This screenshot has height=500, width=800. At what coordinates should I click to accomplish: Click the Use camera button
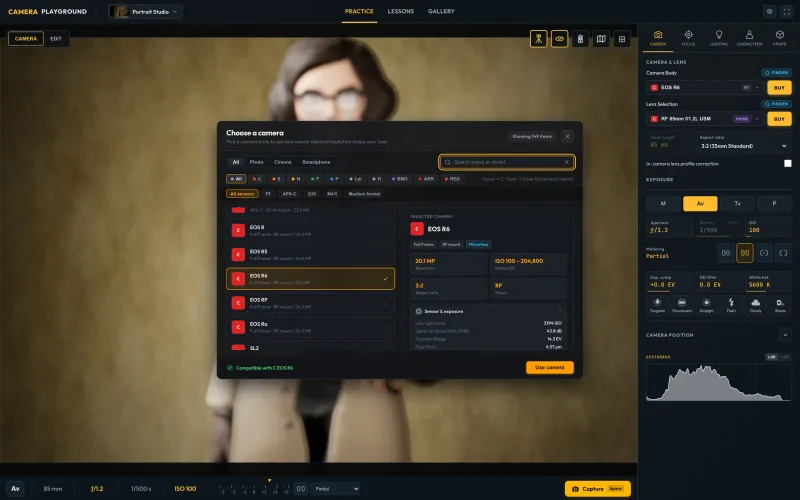point(549,367)
